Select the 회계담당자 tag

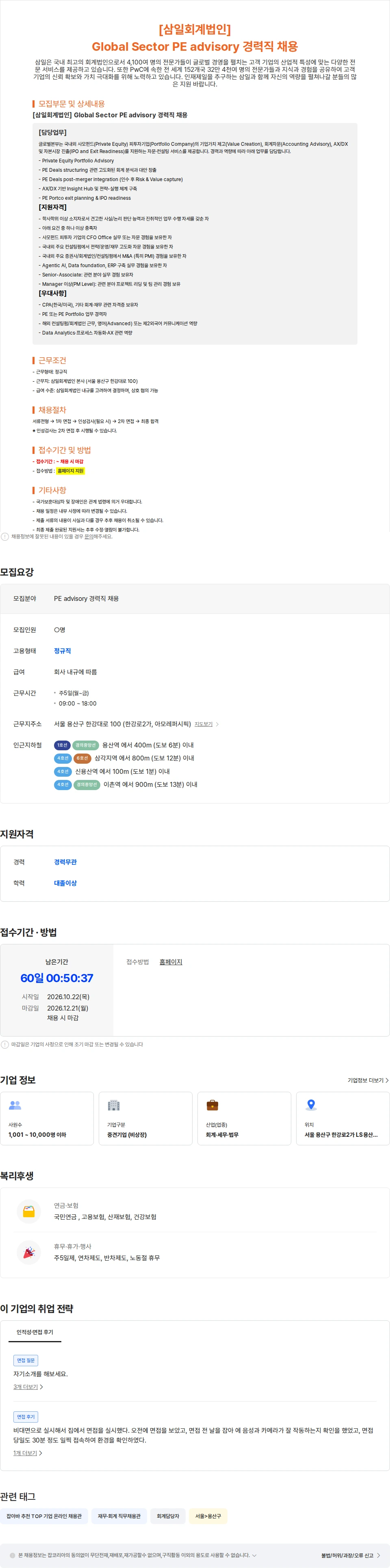click(x=167, y=1516)
